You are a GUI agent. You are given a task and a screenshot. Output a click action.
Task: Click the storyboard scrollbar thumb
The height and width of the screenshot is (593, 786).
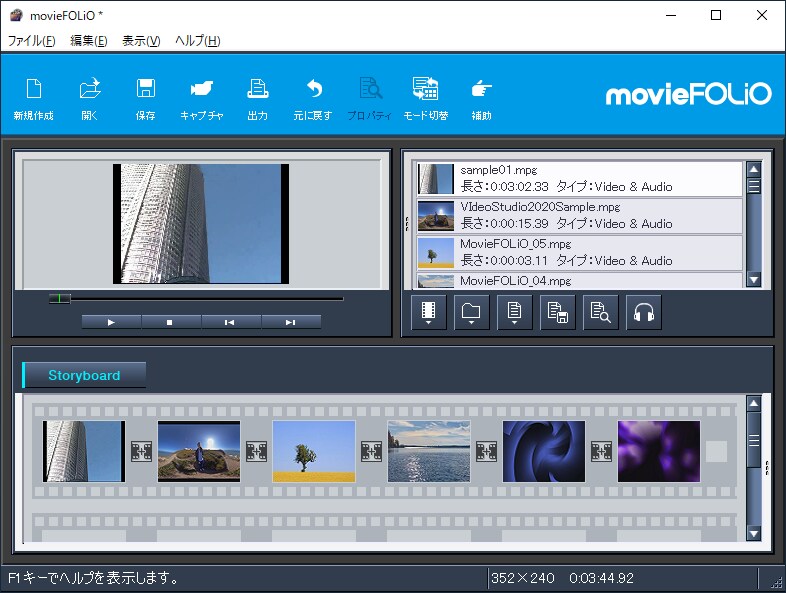pyautogui.click(x=754, y=440)
